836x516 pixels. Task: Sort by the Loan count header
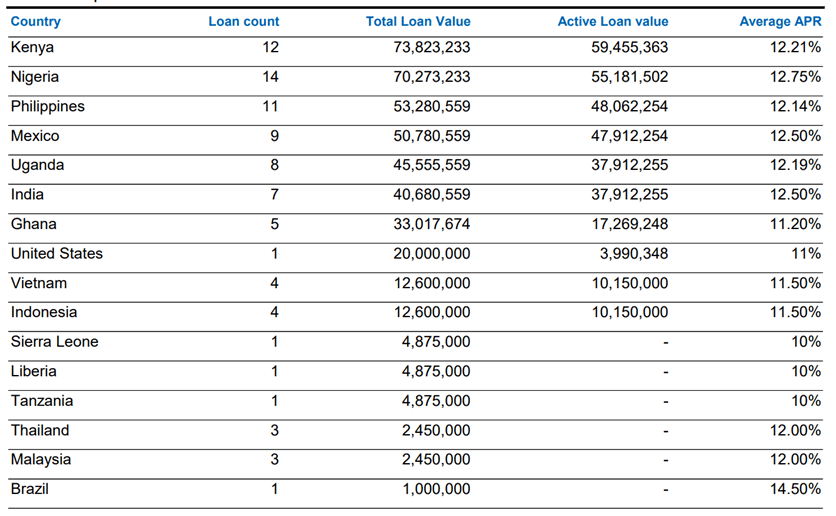244,21
